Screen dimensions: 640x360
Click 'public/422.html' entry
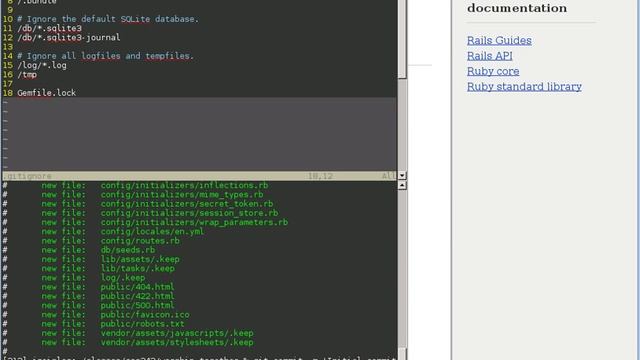tap(138, 296)
